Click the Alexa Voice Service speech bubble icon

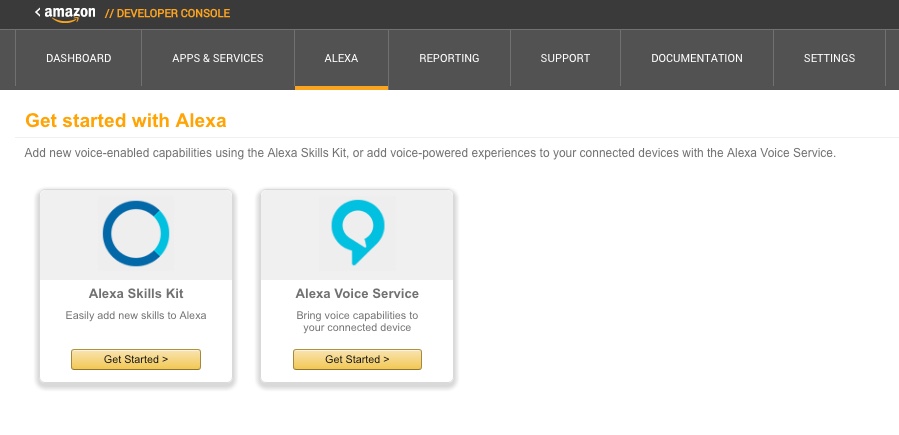point(358,232)
